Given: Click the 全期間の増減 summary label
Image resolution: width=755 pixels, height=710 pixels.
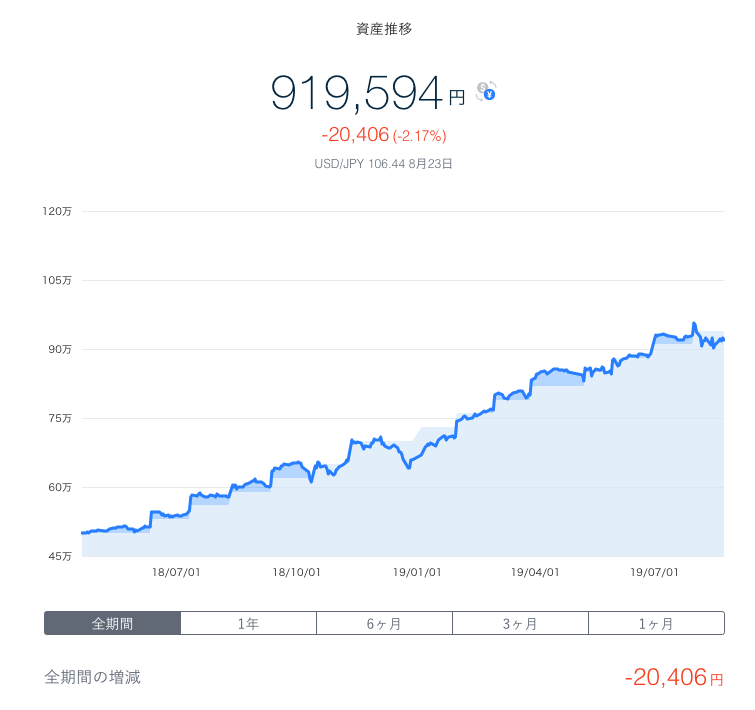Looking at the screenshot, I should [93, 678].
